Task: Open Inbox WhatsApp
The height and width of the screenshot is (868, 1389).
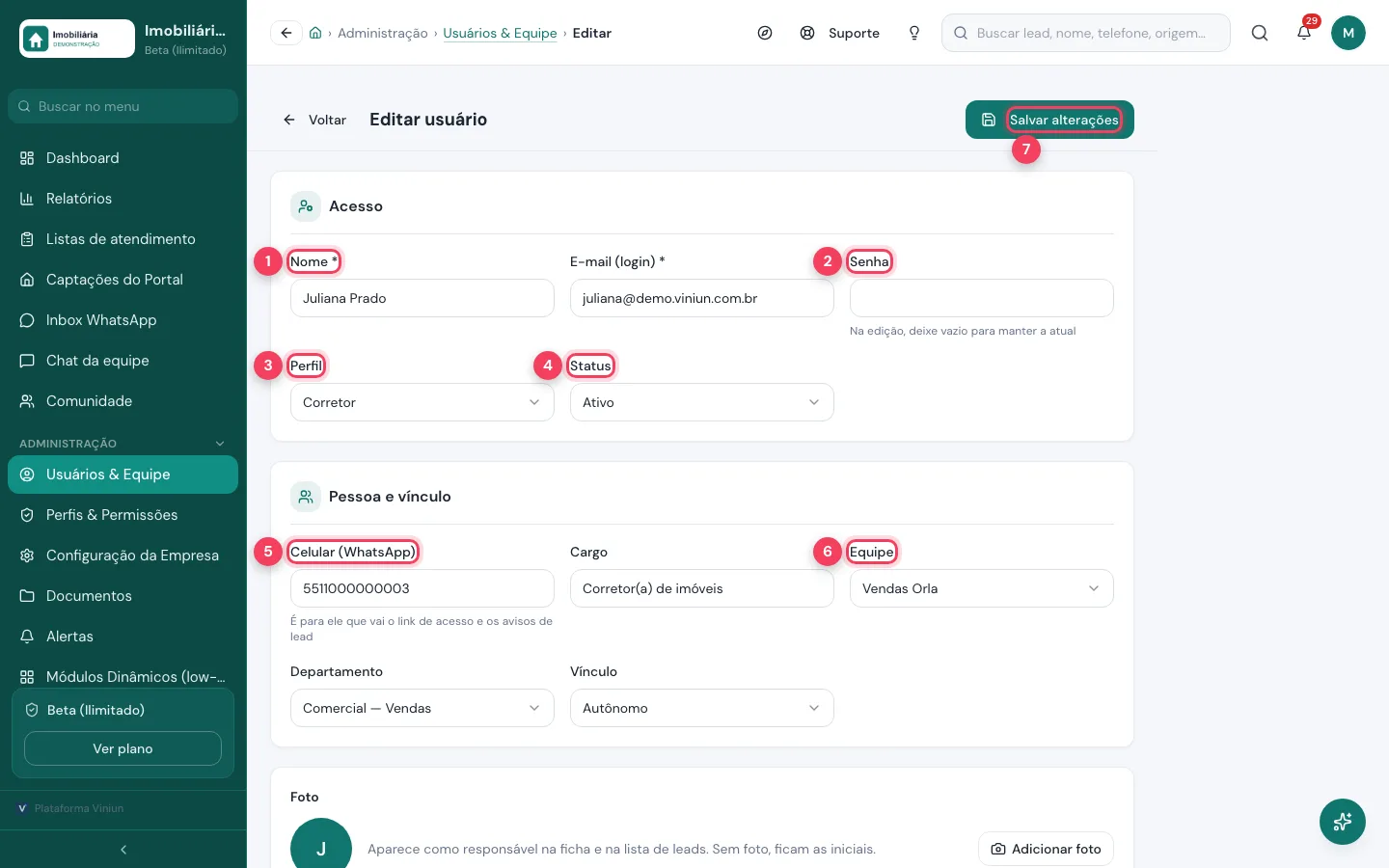Action: point(123,320)
